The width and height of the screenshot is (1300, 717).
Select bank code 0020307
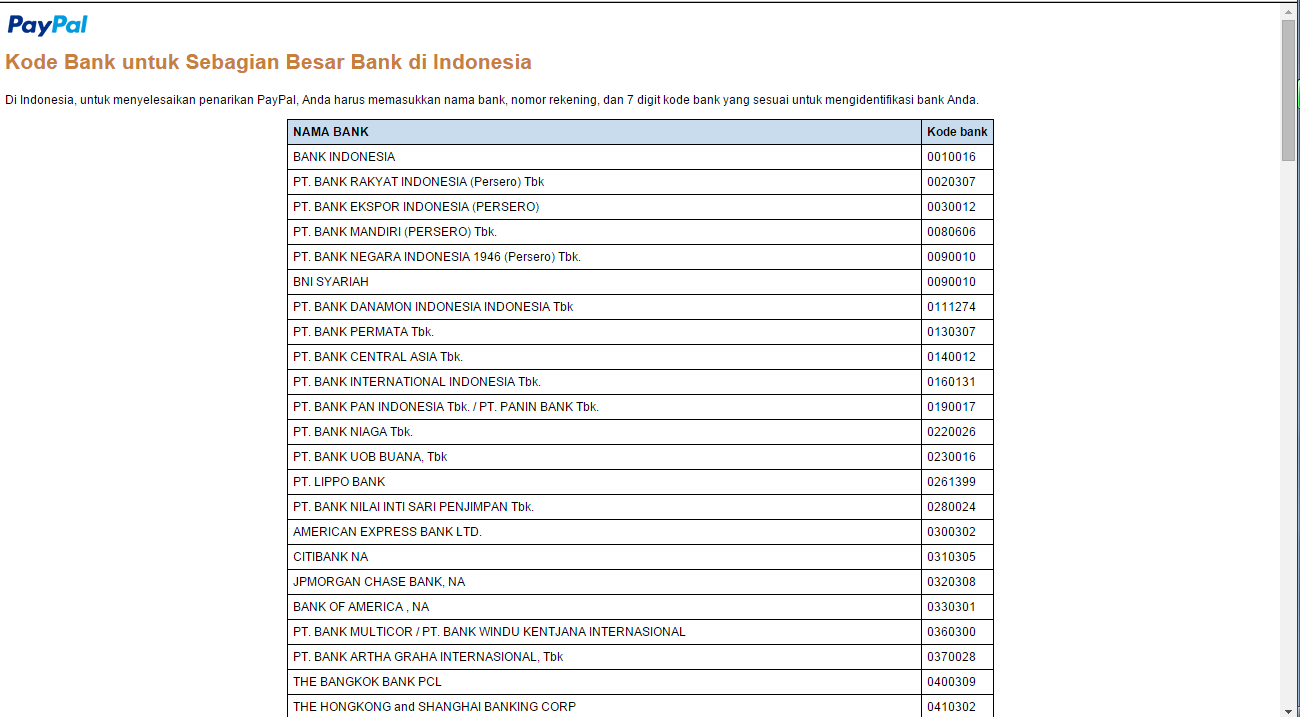pyautogui.click(x=951, y=182)
